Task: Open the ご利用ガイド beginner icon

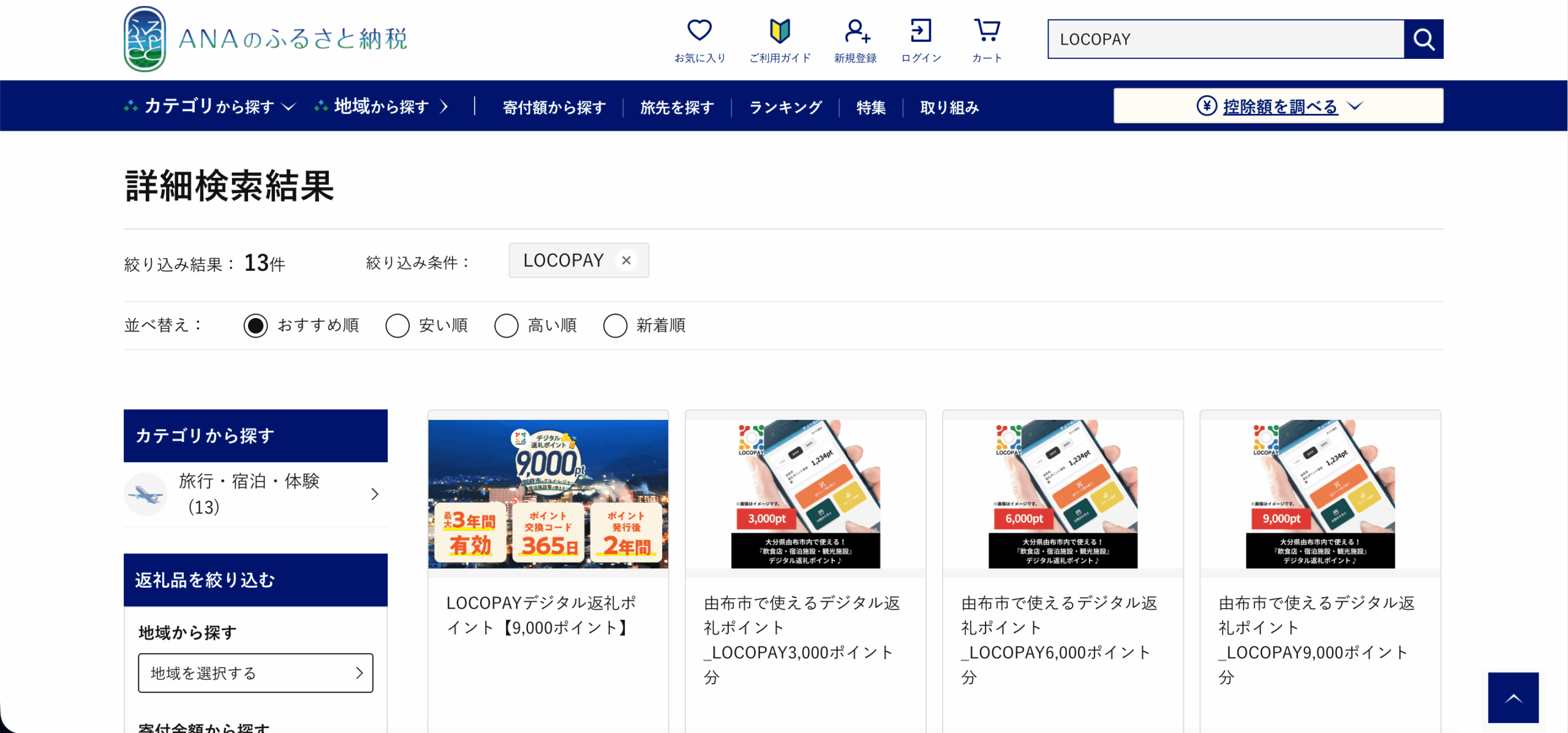Action: tap(780, 30)
